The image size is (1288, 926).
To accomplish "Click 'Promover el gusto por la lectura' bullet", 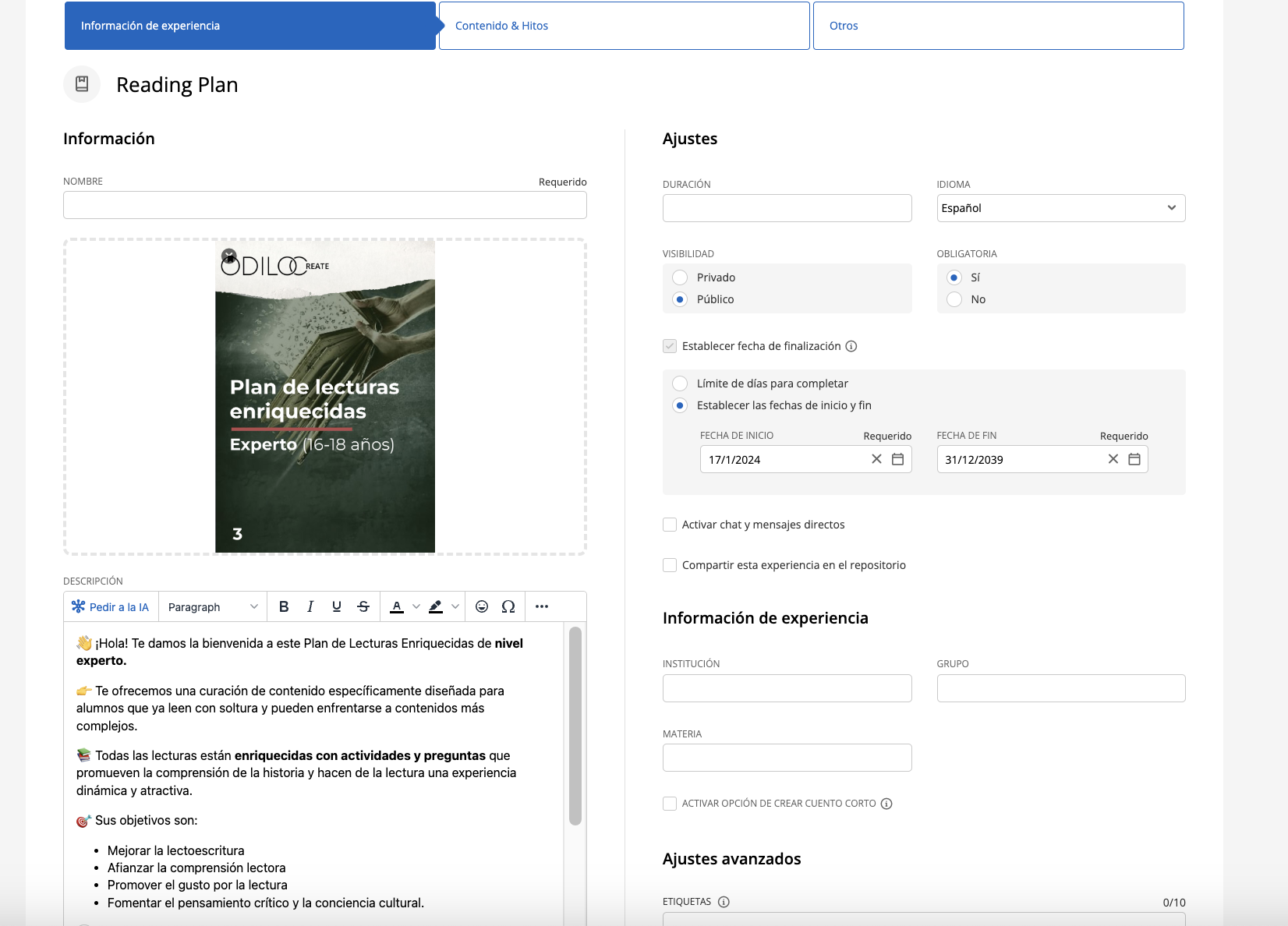I will pos(197,885).
